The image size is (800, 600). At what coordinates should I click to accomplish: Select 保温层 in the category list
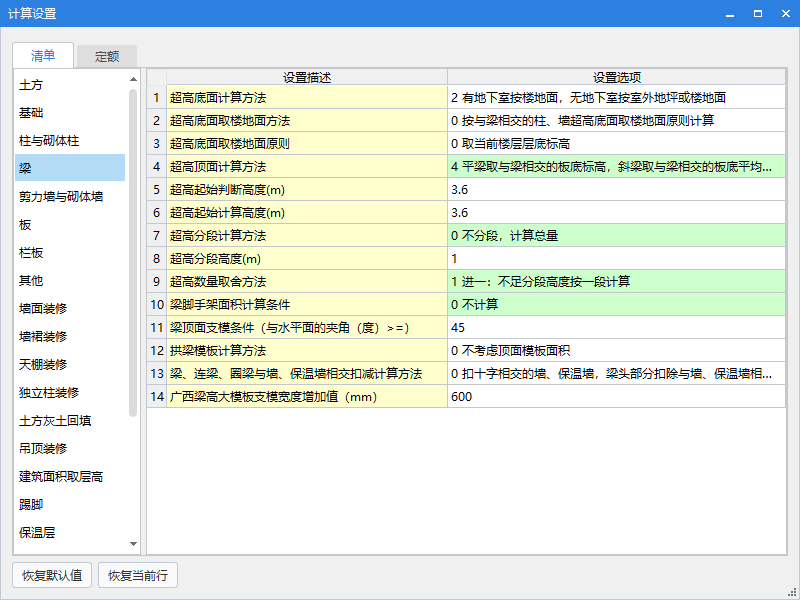click(x=70, y=533)
